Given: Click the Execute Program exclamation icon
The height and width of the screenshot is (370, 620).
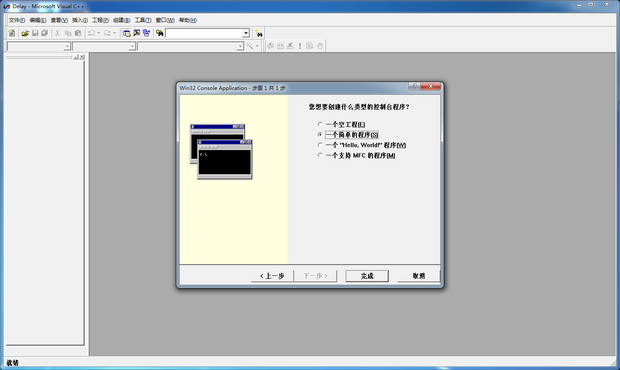Looking at the screenshot, I should coord(300,46).
